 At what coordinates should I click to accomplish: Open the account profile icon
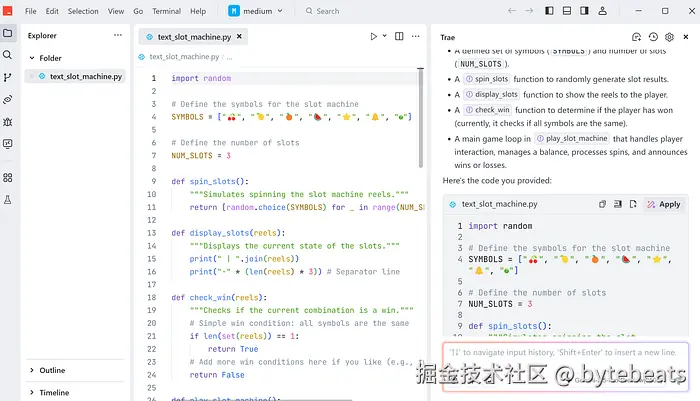pyautogui.click(x=602, y=11)
